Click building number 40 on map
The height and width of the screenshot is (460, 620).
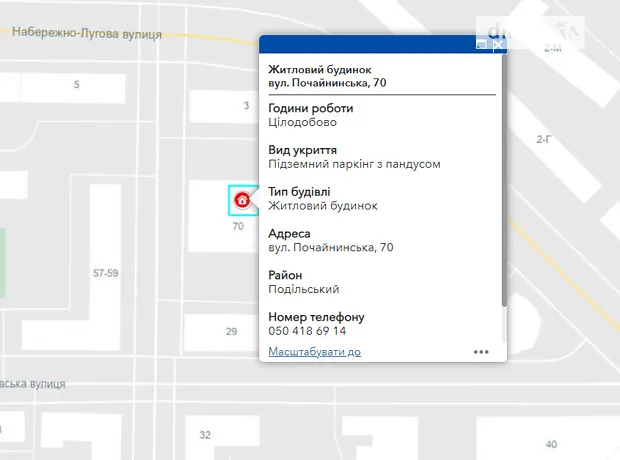[551, 444]
